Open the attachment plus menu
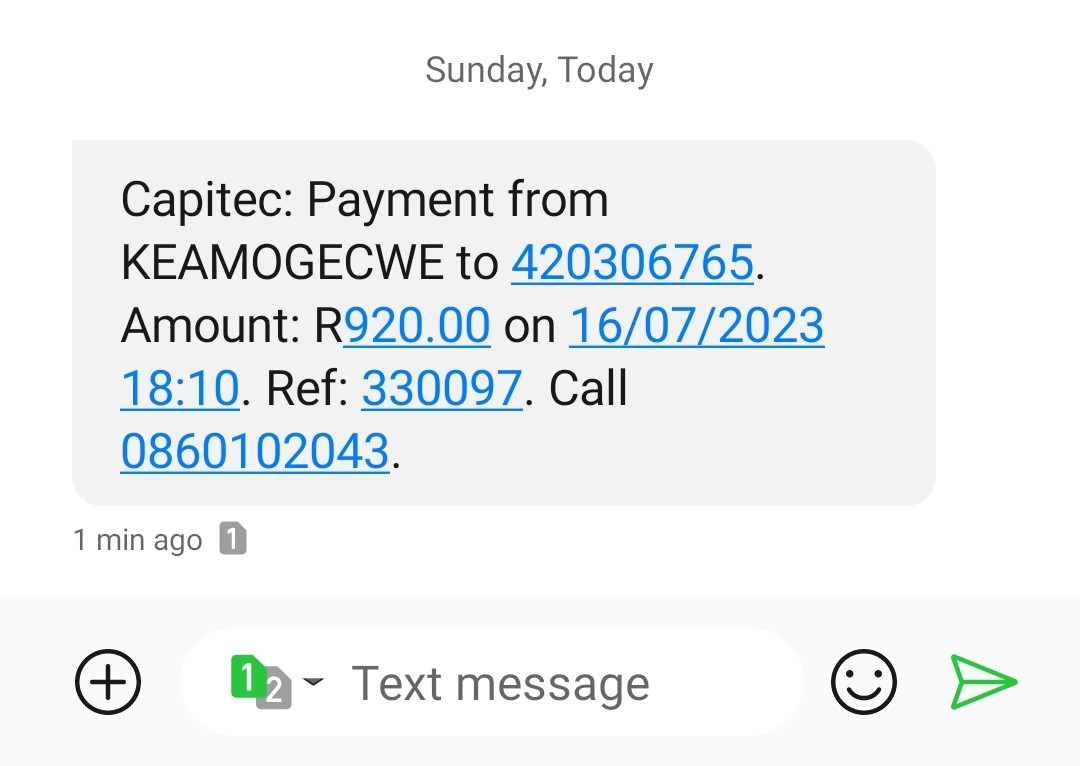The width and height of the screenshot is (1080, 766). pyautogui.click(x=108, y=682)
